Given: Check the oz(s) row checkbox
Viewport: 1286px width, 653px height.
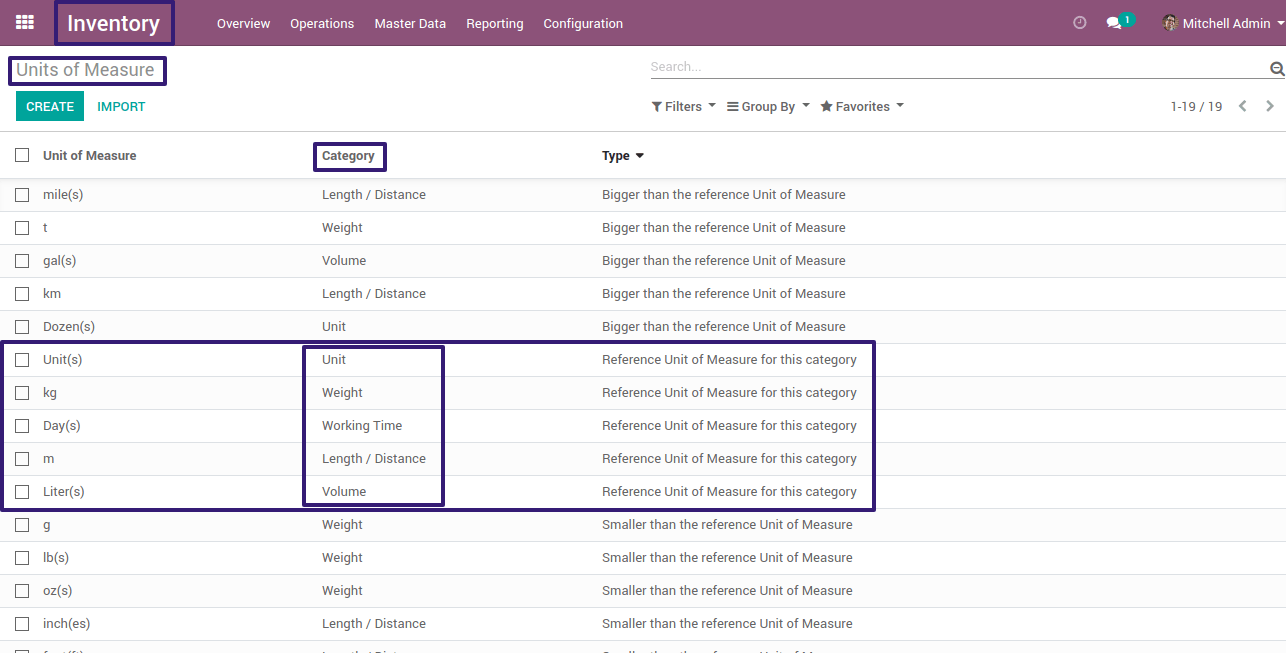Looking at the screenshot, I should [x=22, y=591].
